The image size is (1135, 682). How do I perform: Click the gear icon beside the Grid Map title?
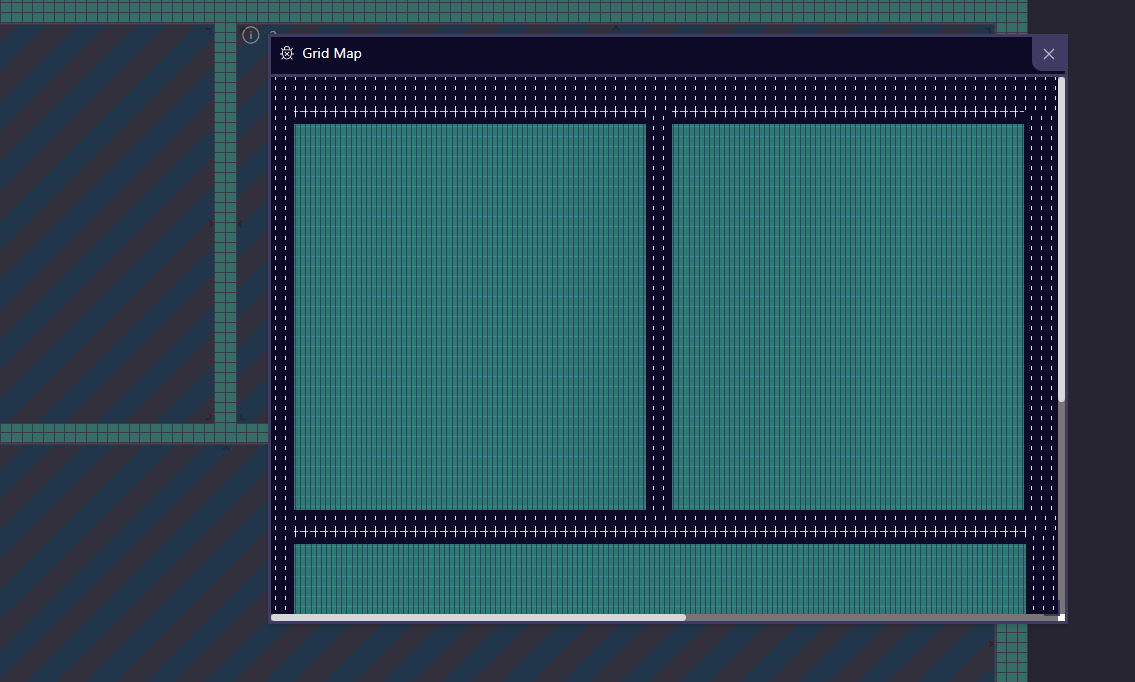coord(286,53)
